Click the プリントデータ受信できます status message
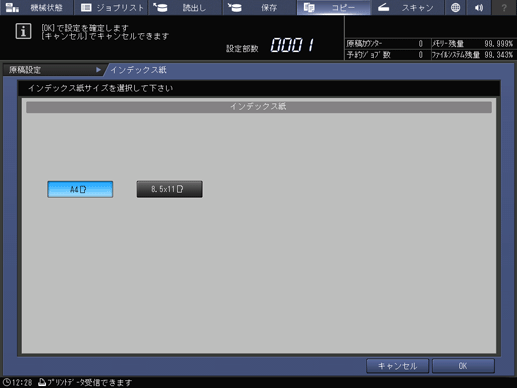 pos(90,382)
